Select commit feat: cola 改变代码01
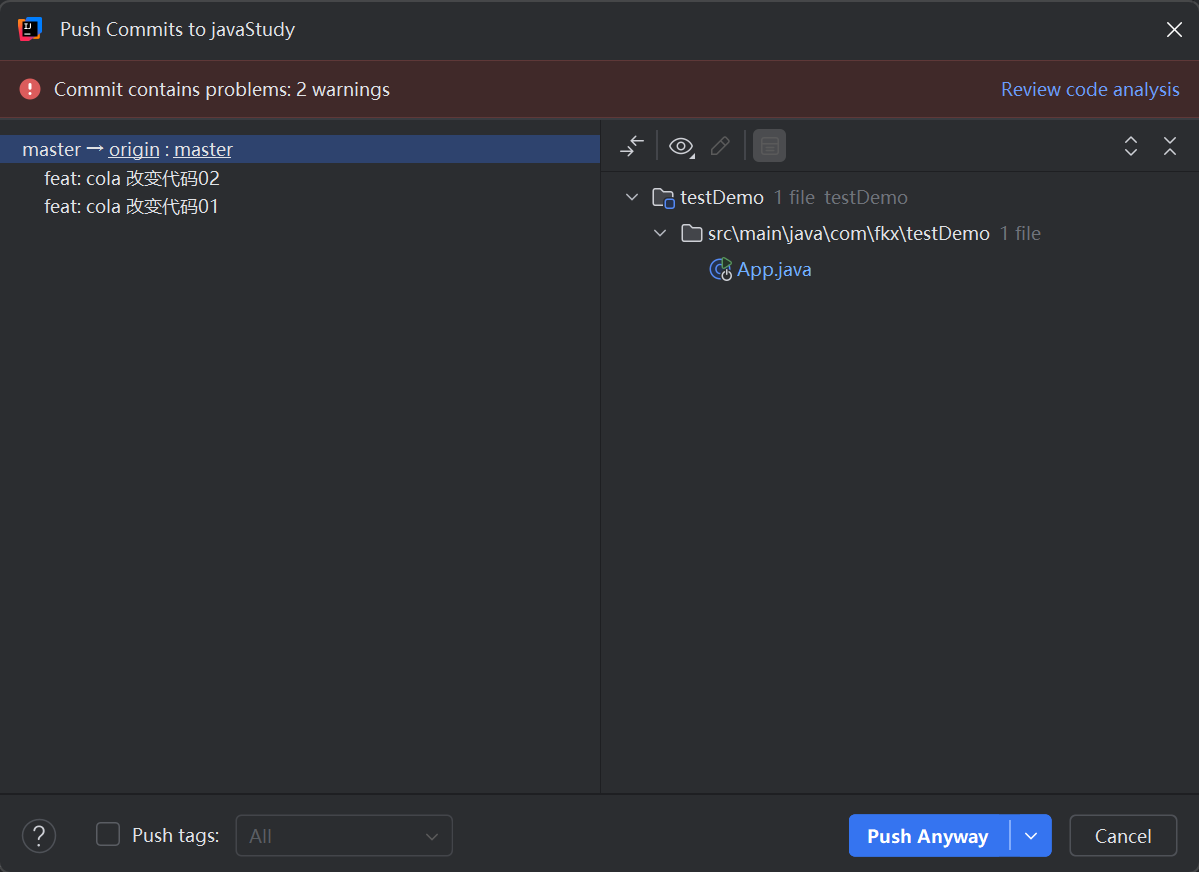Viewport: 1199px width, 872px height. (132, 207)
